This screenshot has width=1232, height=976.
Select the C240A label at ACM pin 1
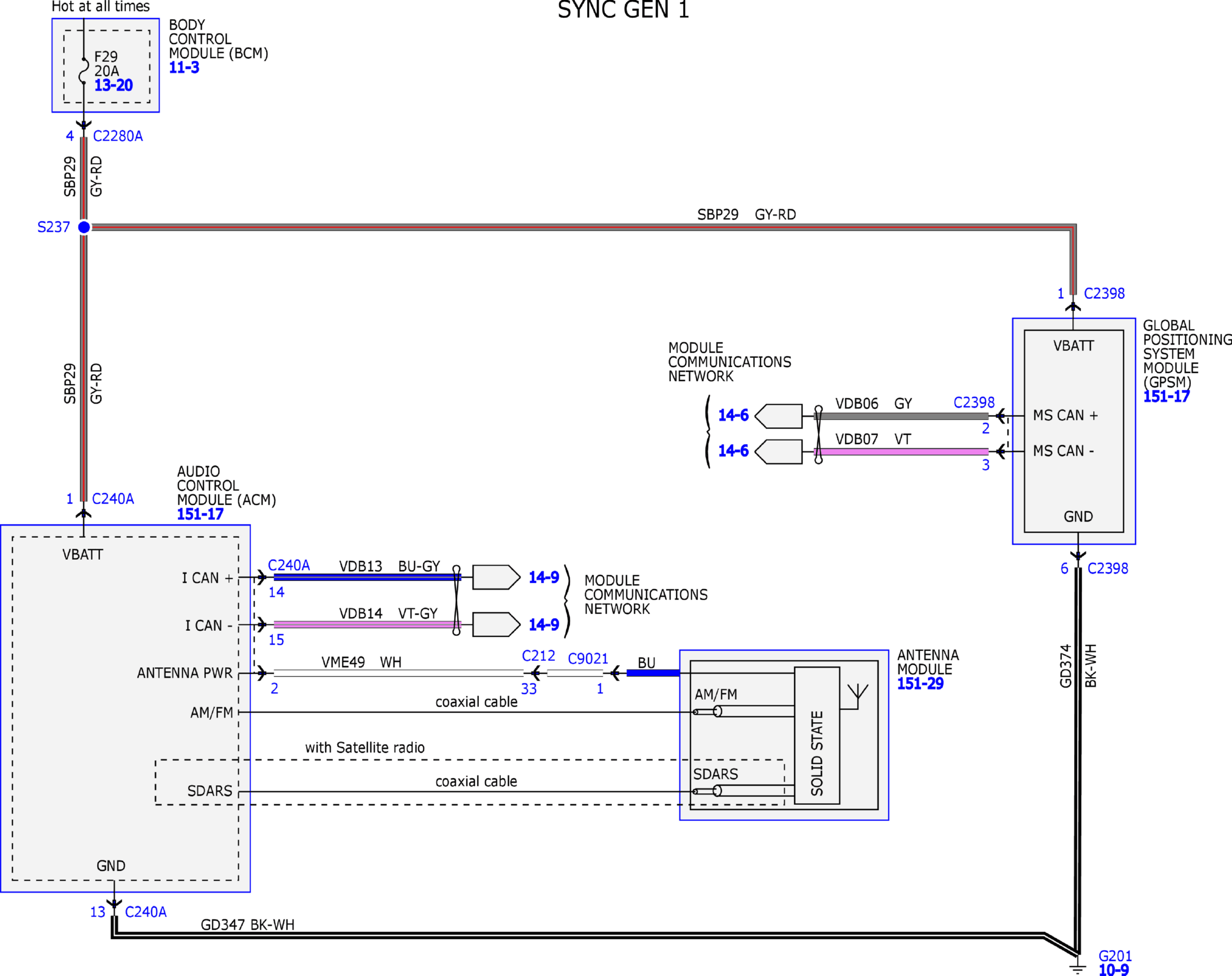(x=113, y=498)
